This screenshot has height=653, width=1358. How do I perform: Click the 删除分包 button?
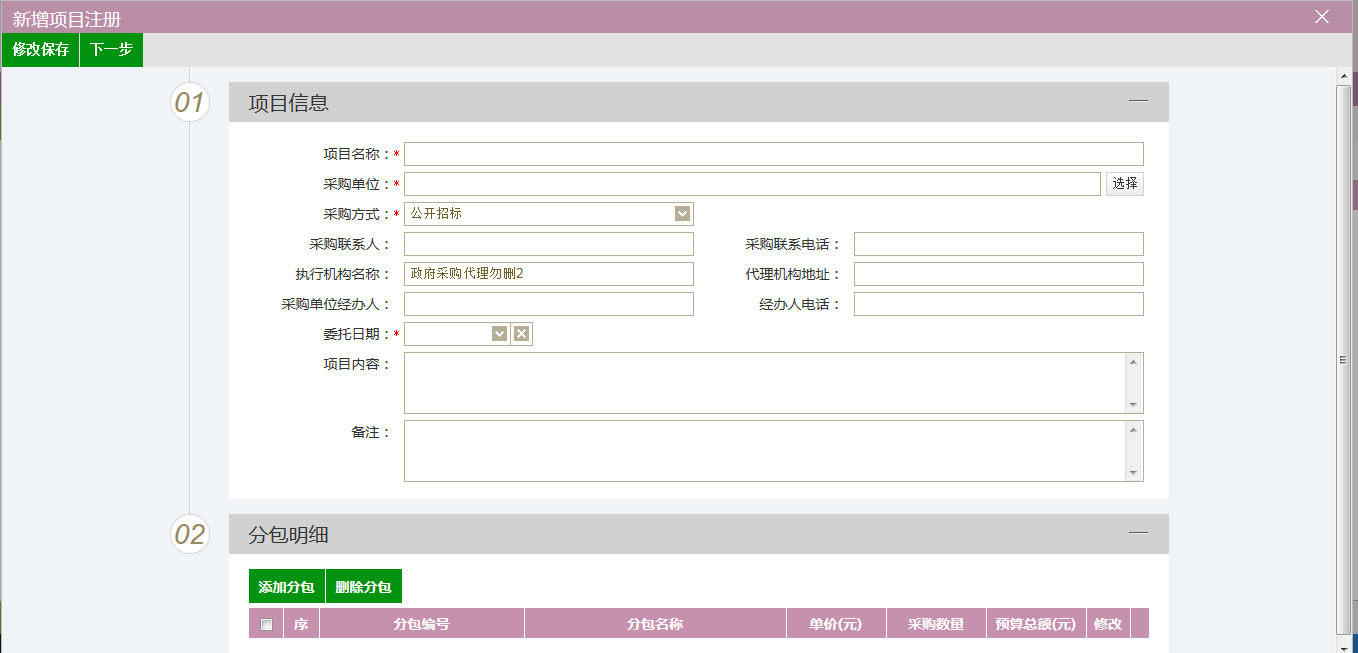coord(363,587)
